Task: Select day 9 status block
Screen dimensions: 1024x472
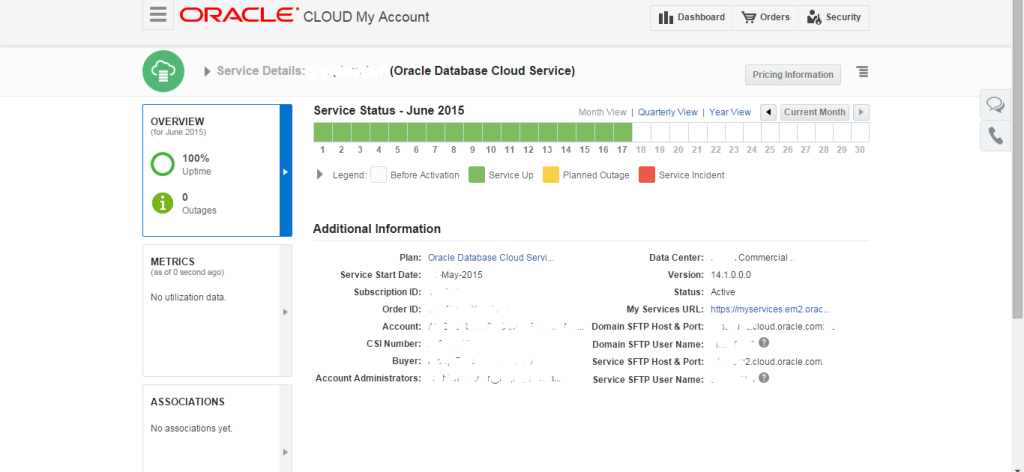Action: pos(473,132)
